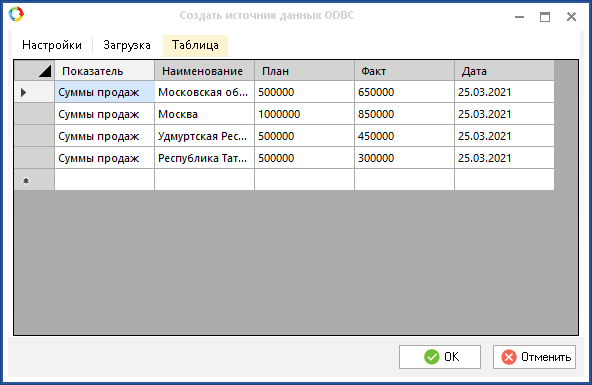Sort by the Показатель column header

pos(105,71)
